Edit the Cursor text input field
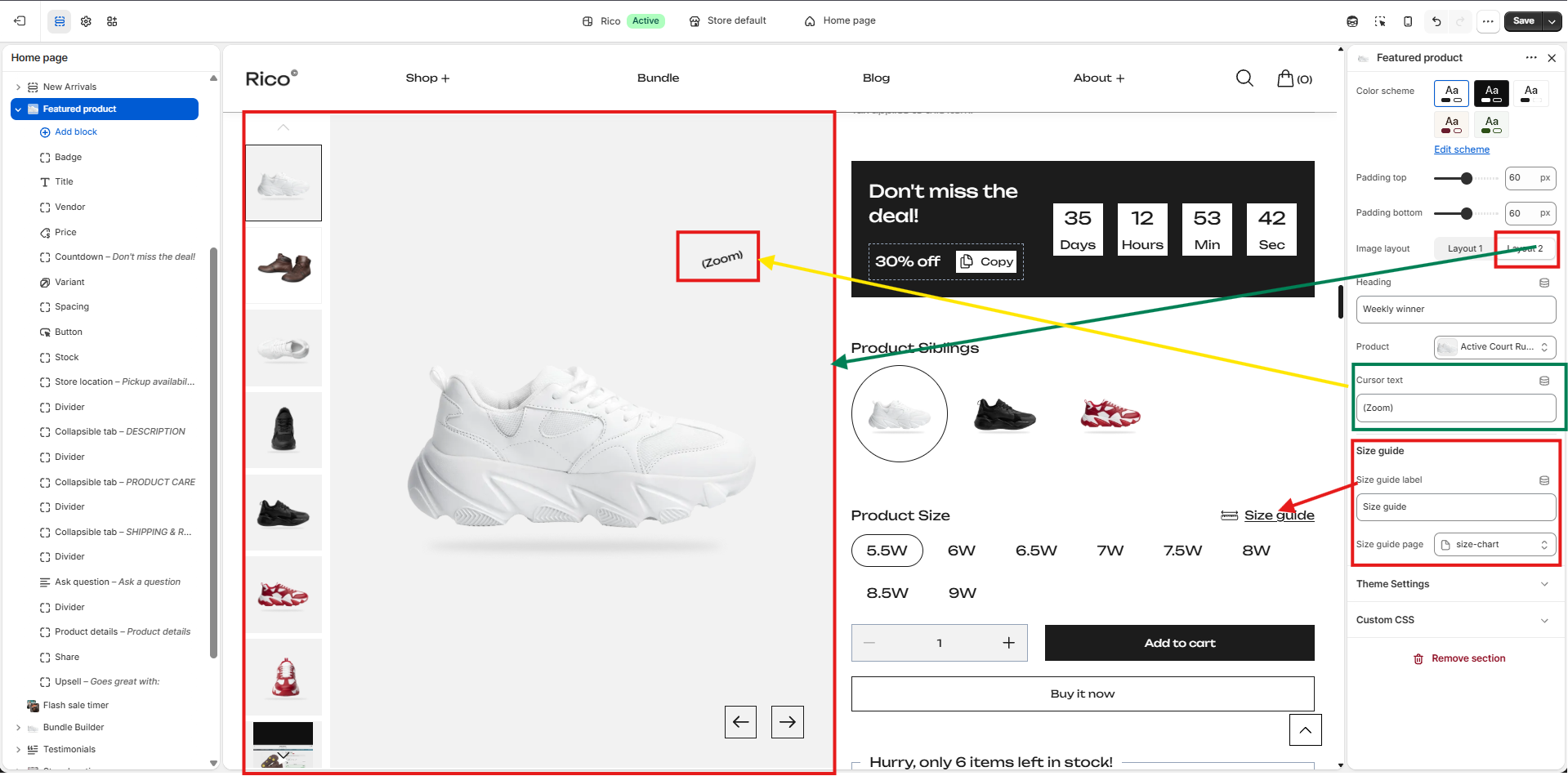This screenshot has width=1568, height=776. coord(1456,408)
